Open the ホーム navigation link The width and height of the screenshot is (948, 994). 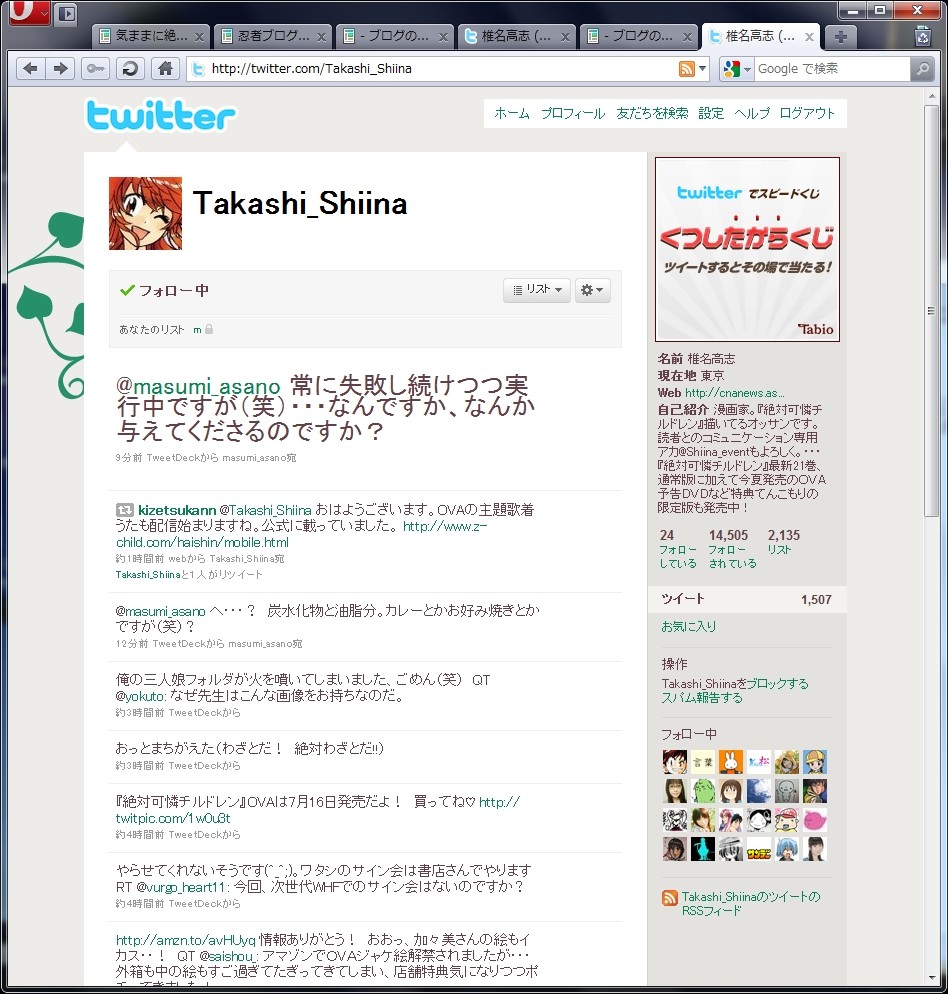512,113
